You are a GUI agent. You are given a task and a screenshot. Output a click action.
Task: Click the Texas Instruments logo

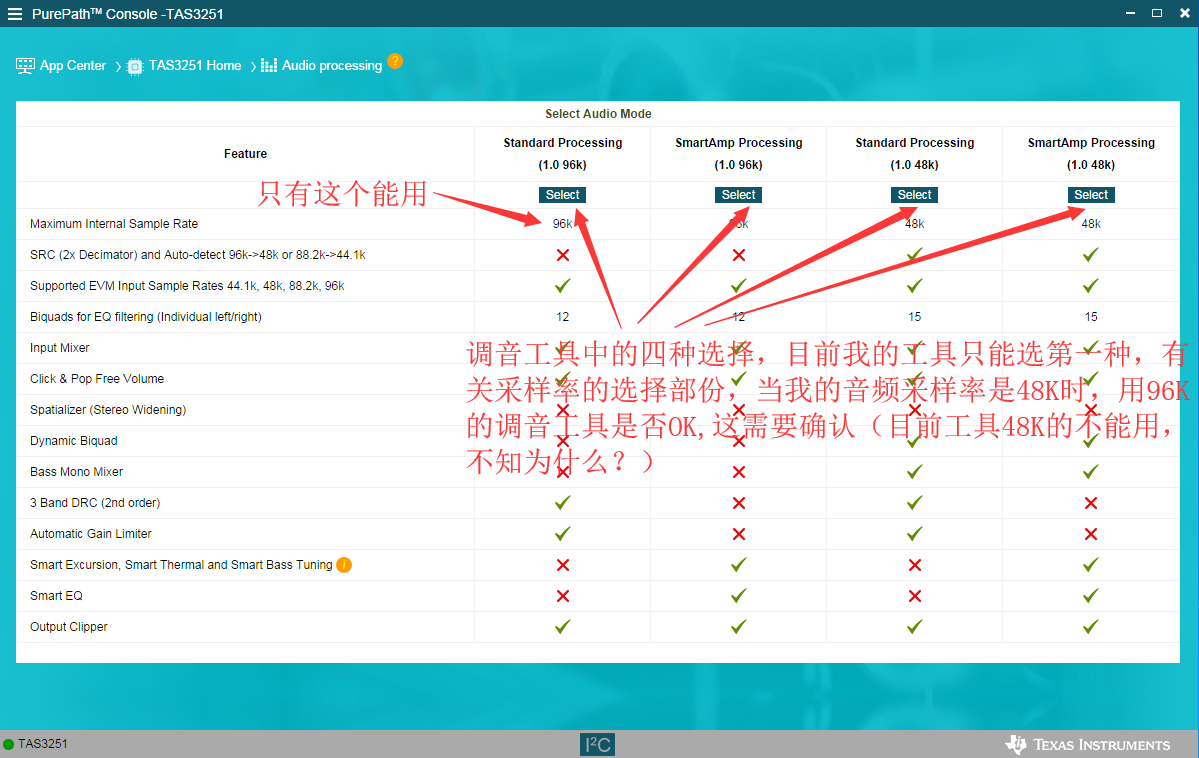pos(1087,744)
